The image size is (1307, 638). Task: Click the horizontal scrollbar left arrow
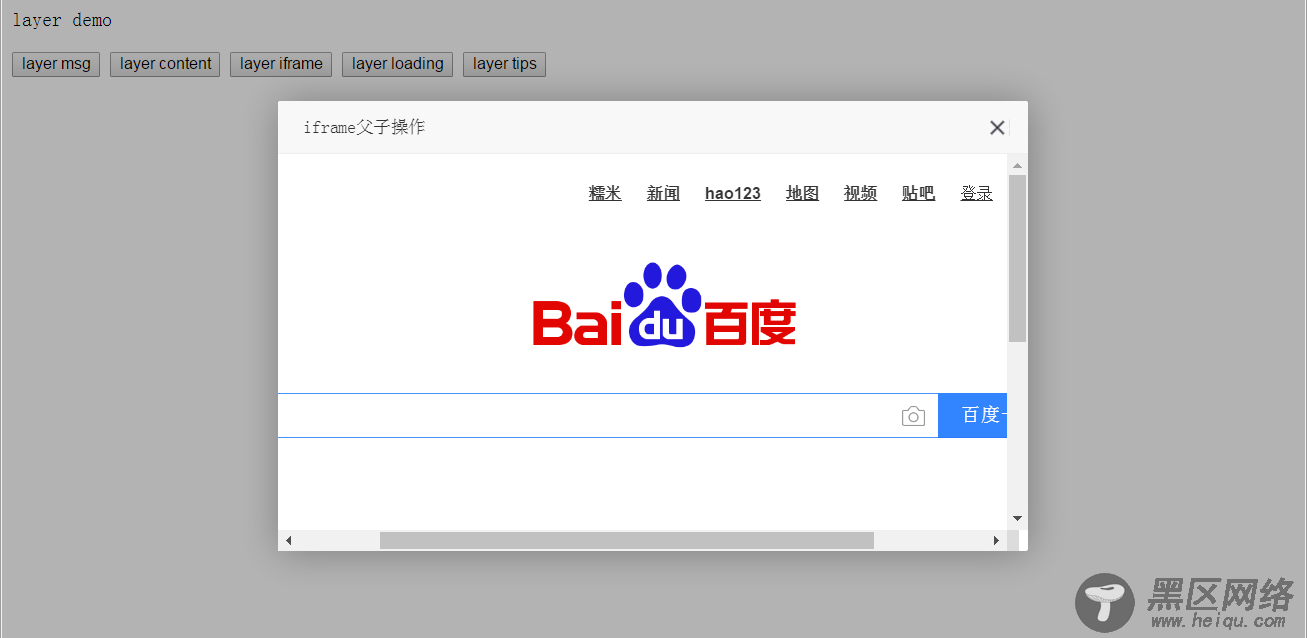tap(288, 541)
